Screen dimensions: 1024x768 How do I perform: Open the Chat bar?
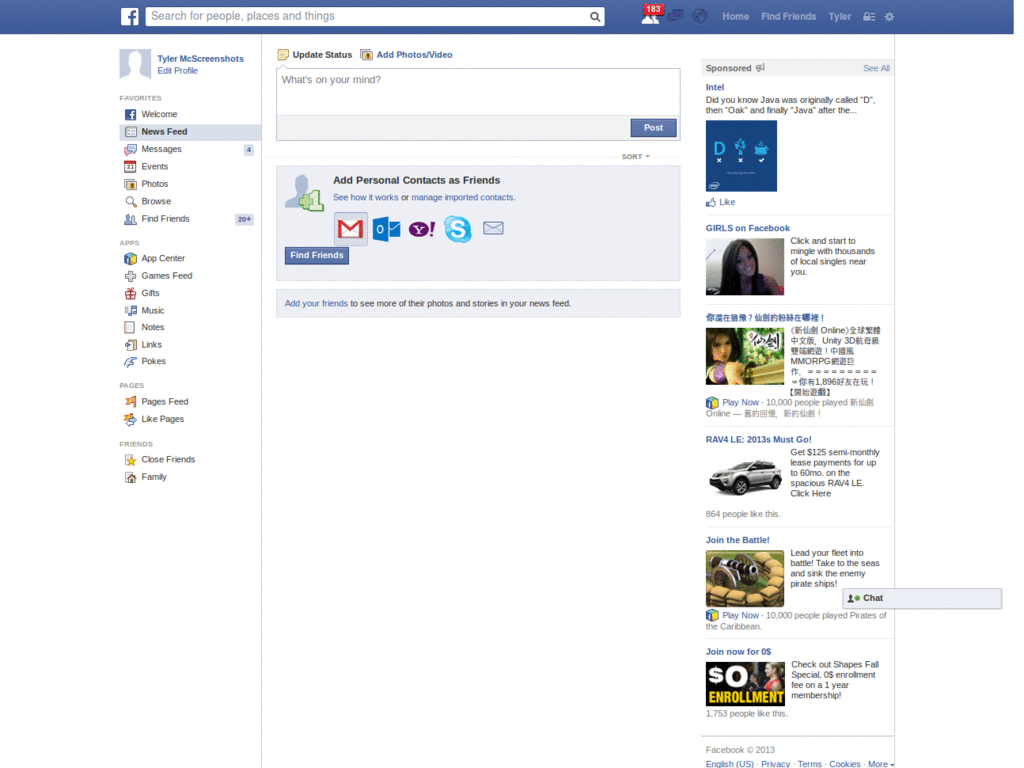coord(922,598)
